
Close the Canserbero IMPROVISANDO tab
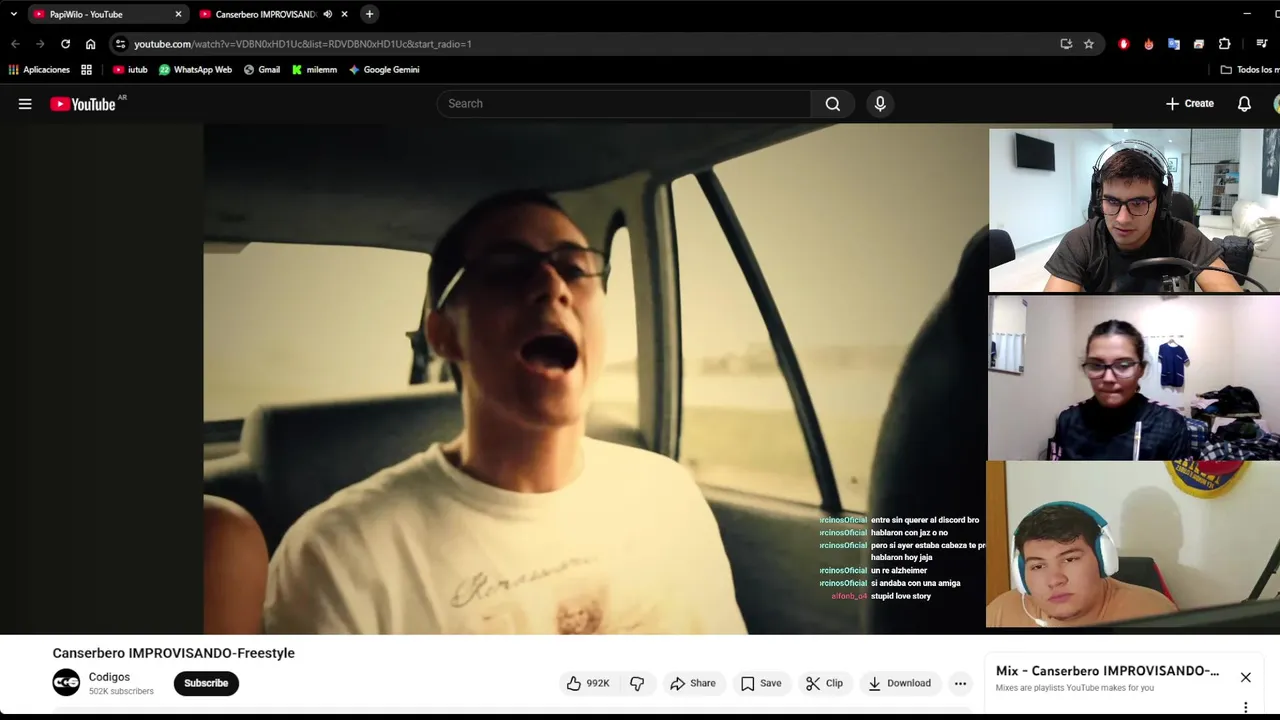345,14
